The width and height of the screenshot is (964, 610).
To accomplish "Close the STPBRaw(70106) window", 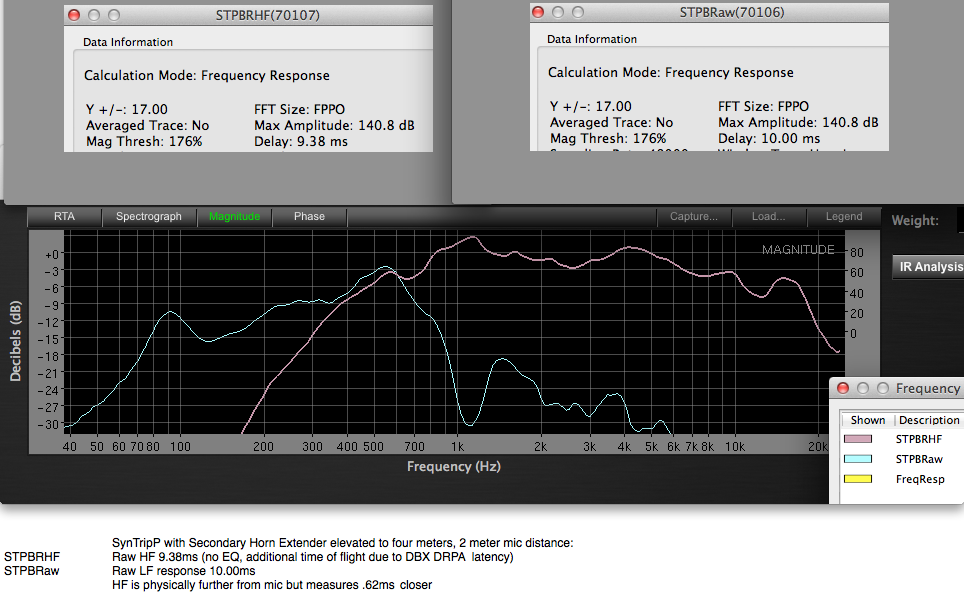I will [x=538, y=12].
